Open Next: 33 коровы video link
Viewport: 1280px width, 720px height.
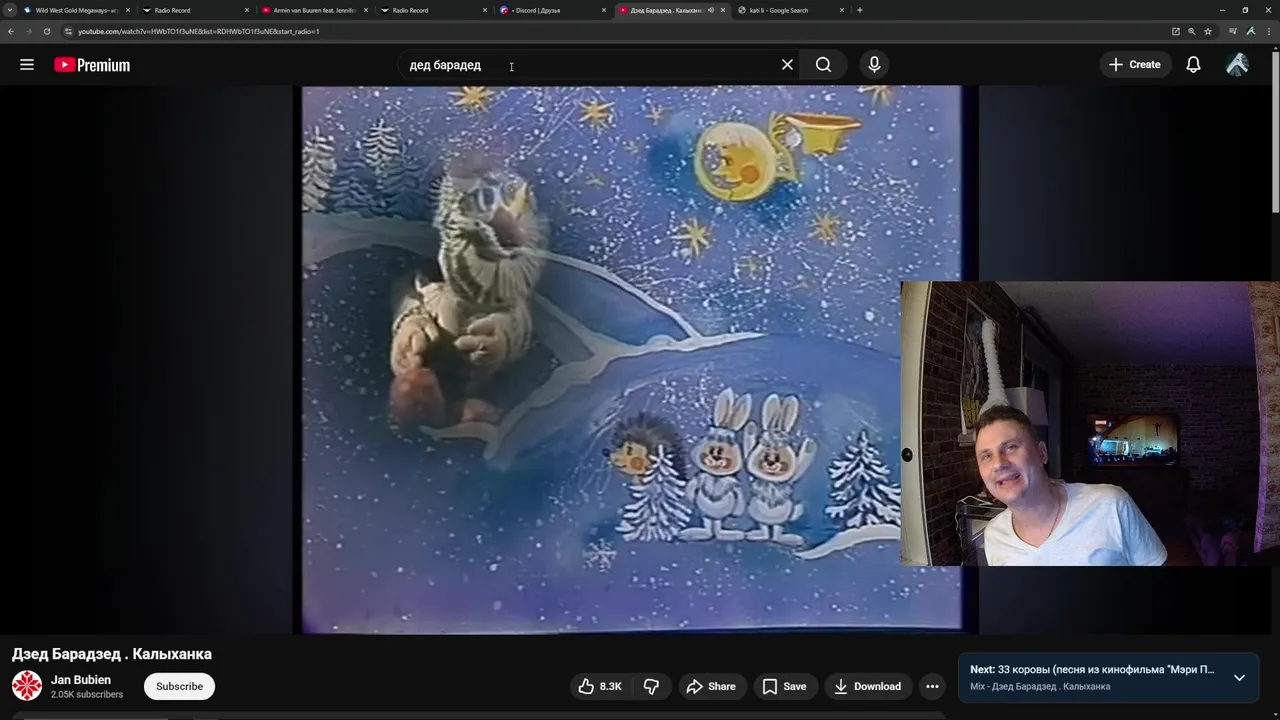tap(1092, 670)
